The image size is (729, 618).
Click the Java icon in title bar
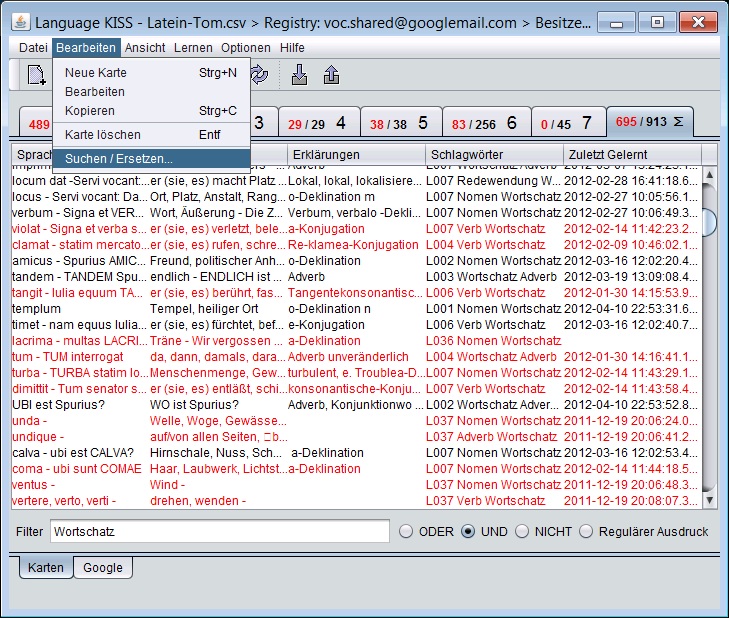[x=21, y=22]
